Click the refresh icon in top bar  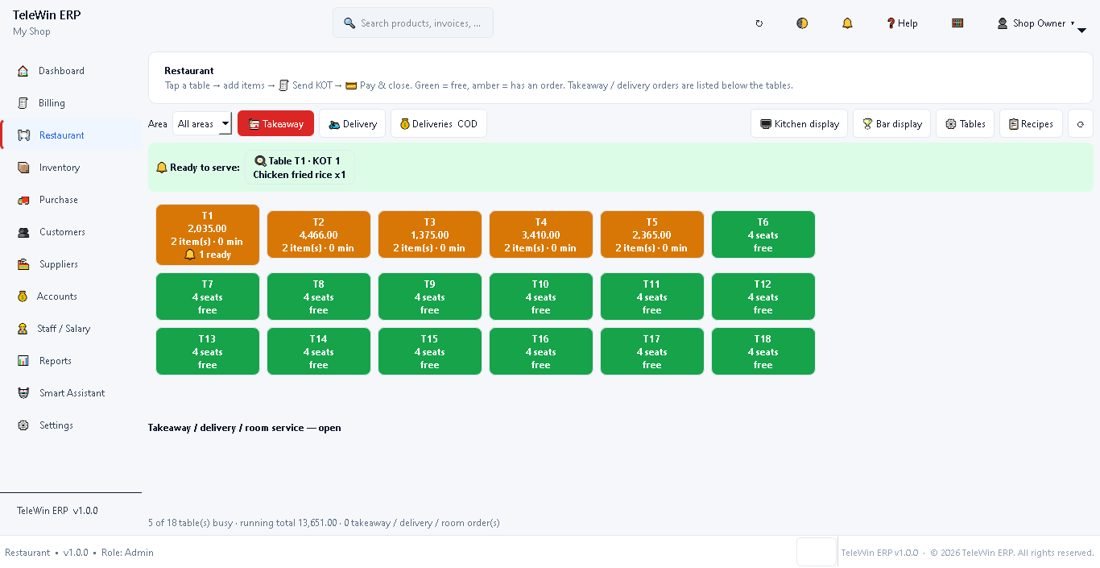758,23
